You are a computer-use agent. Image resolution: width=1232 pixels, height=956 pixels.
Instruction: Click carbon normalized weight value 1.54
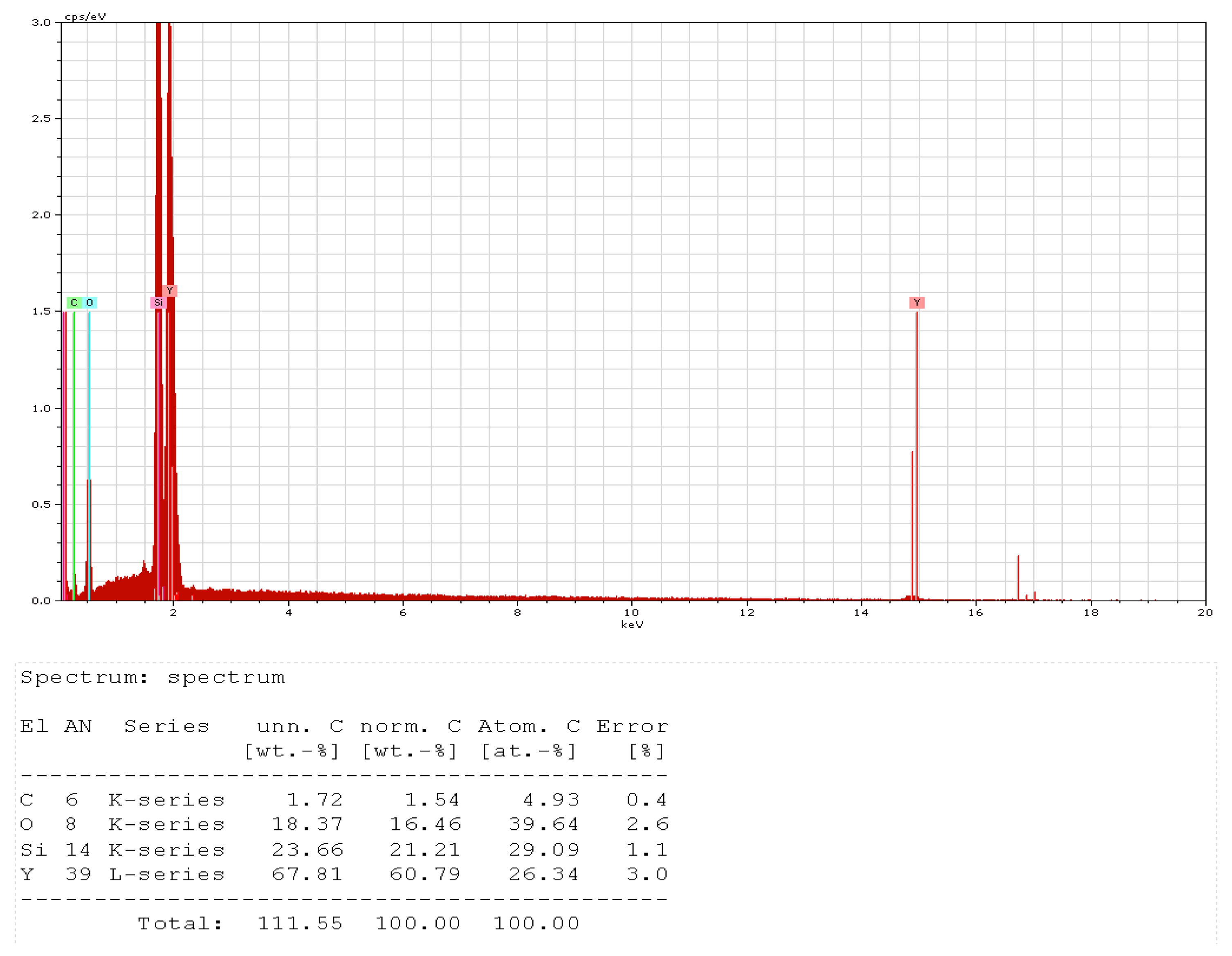pyautogui.click(x=432, y=800)
